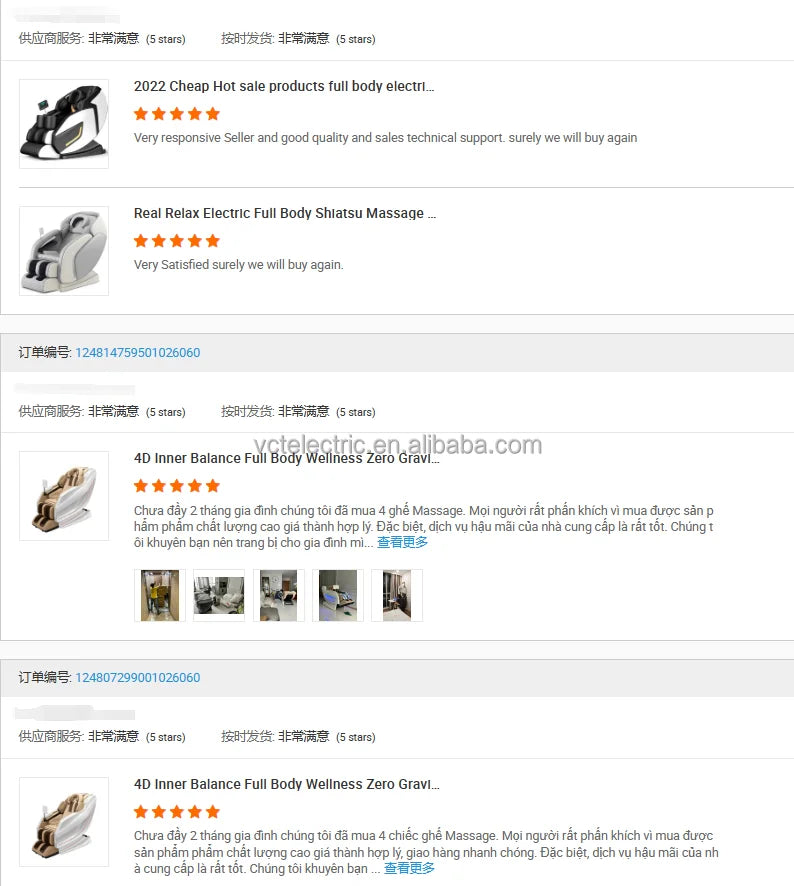Open 'Real Relax Electric Full Body Shiatsu' title

point(285,214)
